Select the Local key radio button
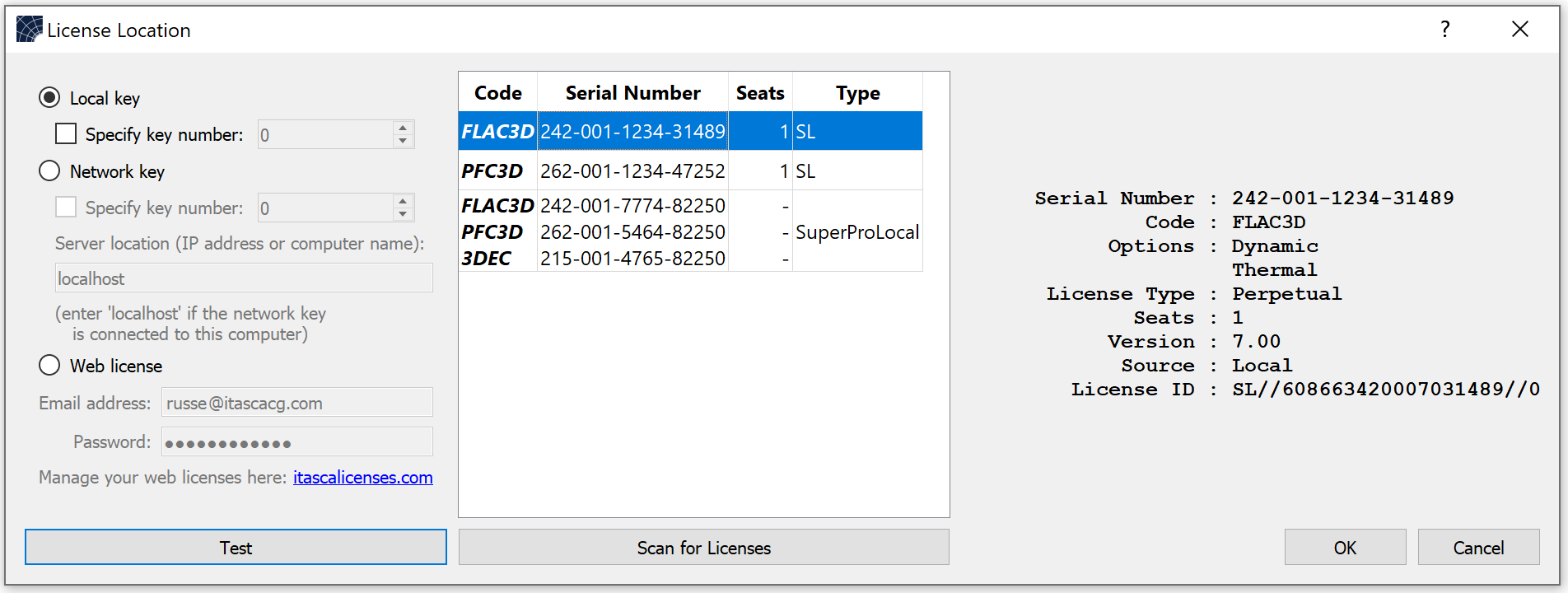This screenshot has width=1568, height=593. [x=49, y=98]
